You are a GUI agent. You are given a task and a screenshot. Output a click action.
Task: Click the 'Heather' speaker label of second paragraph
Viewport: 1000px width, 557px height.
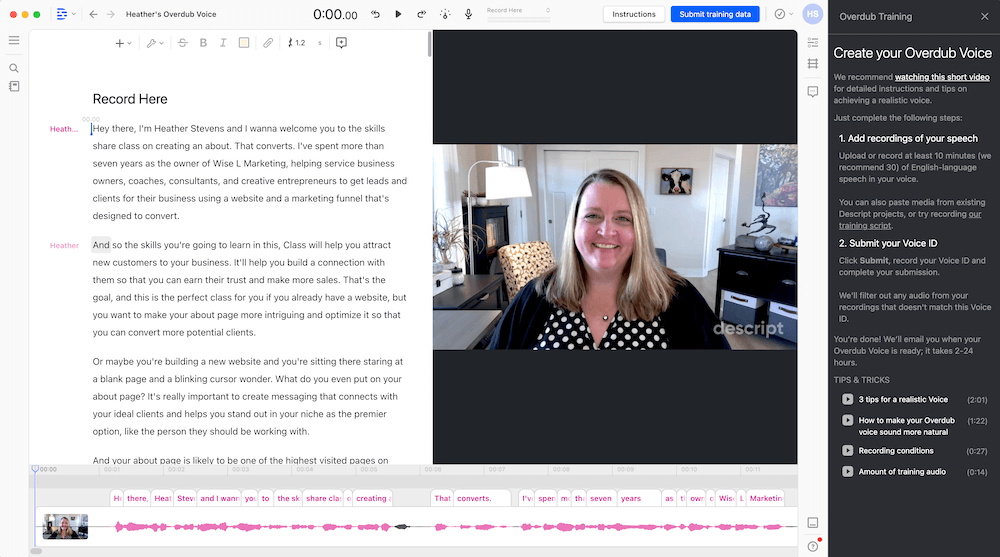(x=64, y=246)
